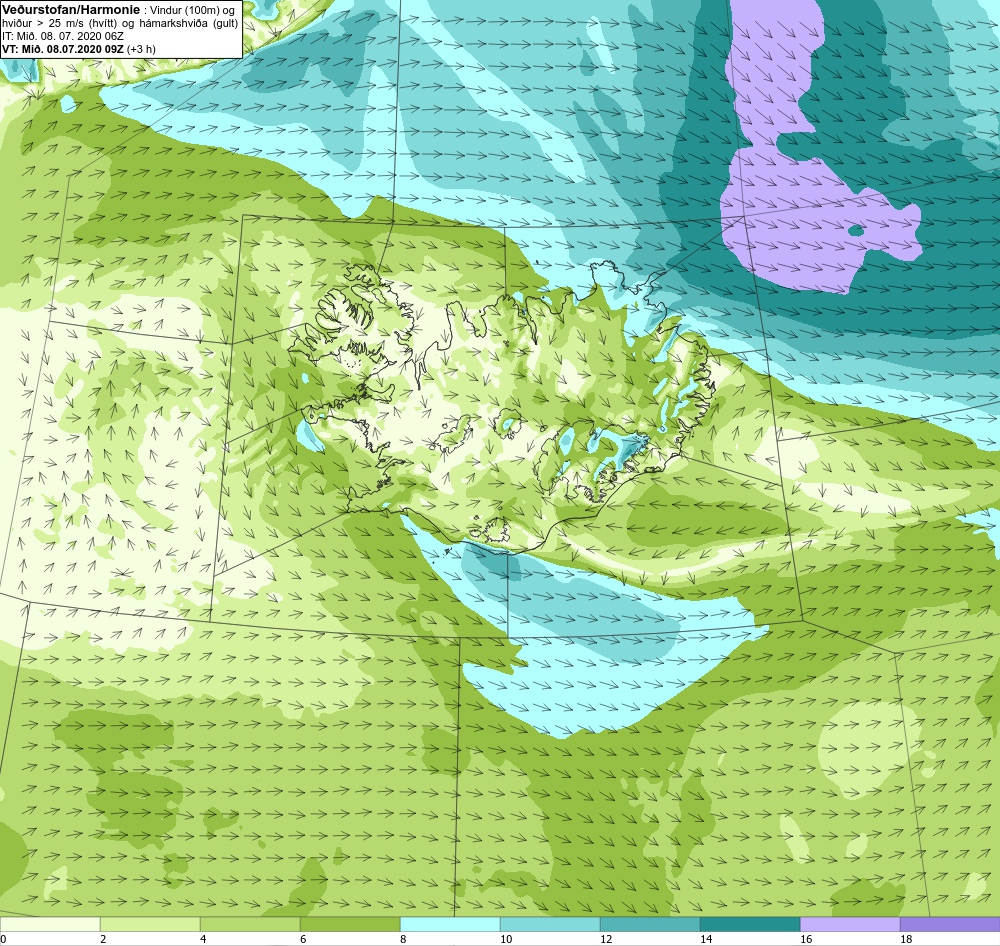Click the '14' scale label
The width and height of the screenshot is (1000, 946).
coord(706,938)
